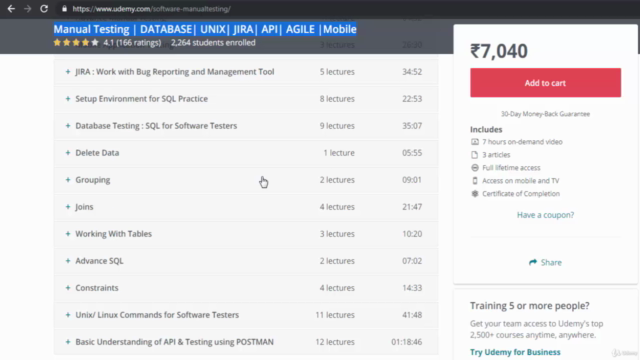This screenshot has height=360, width=640.
Task: Go forward with the browser forward arrow
Action: 27,9
